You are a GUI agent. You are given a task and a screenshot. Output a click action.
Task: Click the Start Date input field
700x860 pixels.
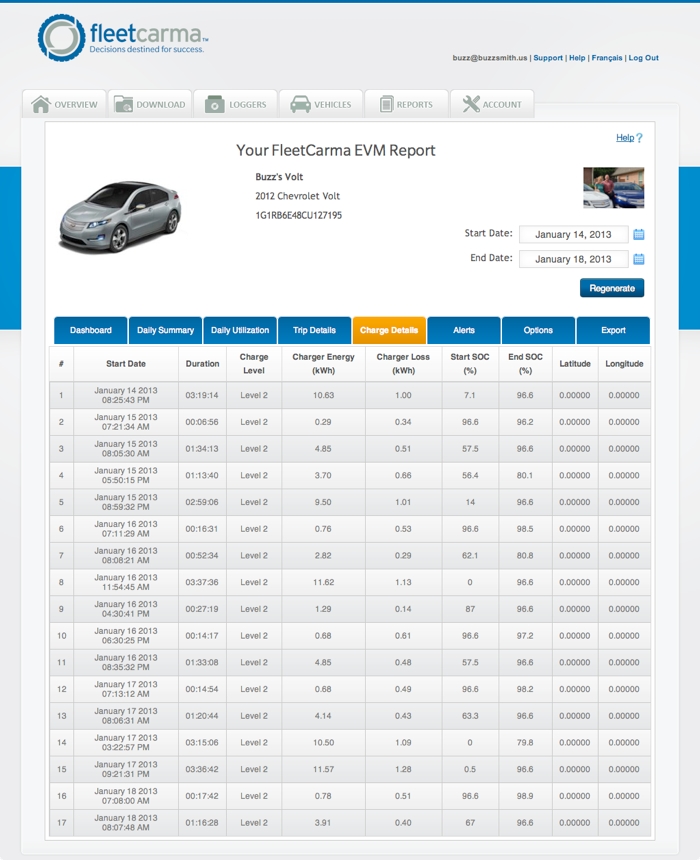click(x=573, y=234)
